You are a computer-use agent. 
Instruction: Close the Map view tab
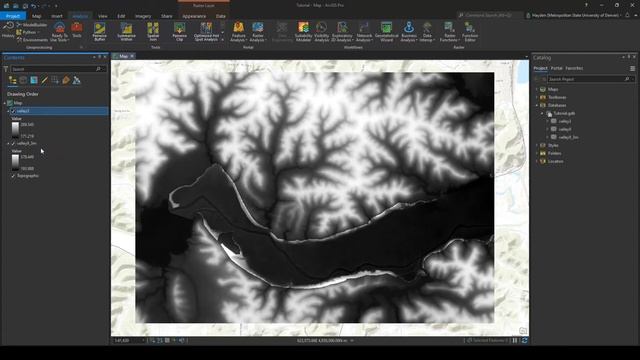pos(132,56)
